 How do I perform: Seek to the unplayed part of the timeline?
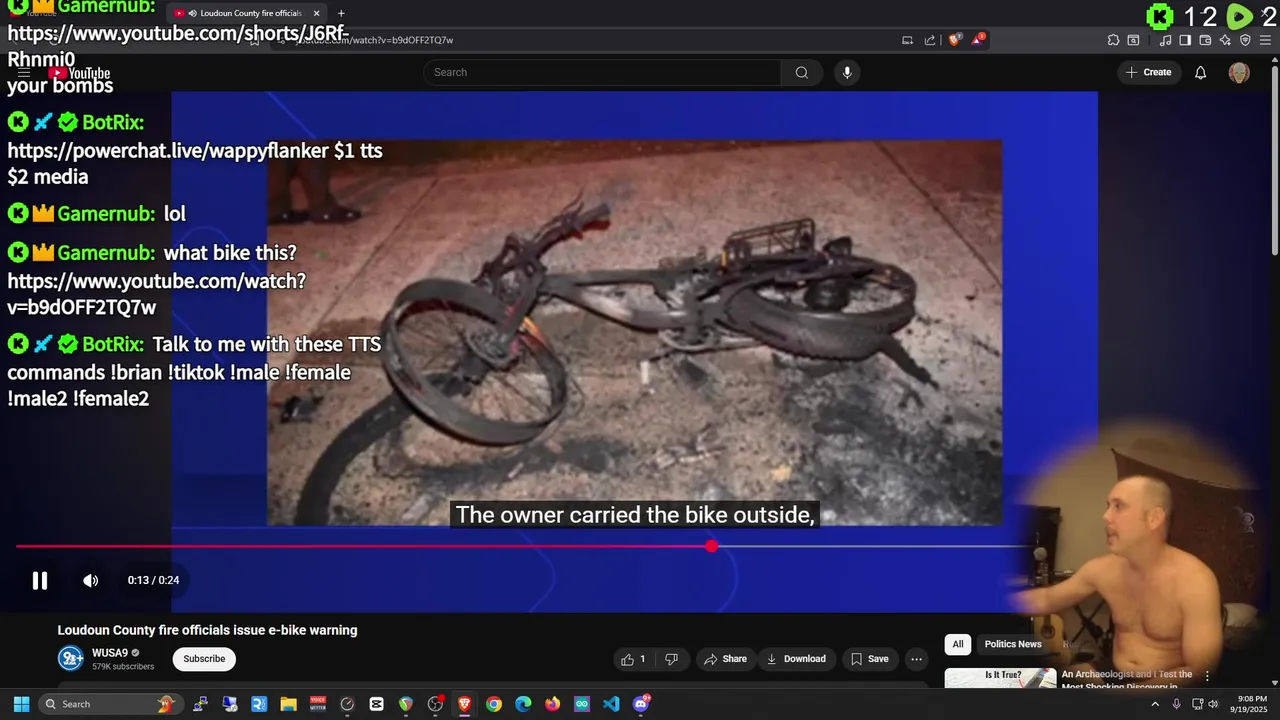click(870, 546)
